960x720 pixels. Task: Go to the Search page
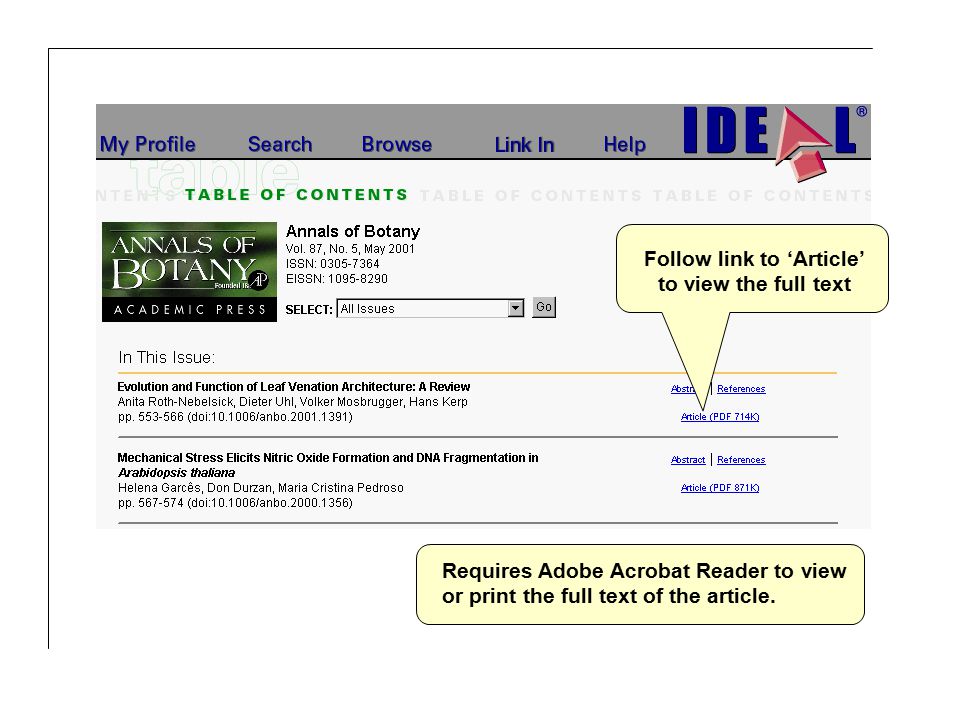[x=280, y=144]
